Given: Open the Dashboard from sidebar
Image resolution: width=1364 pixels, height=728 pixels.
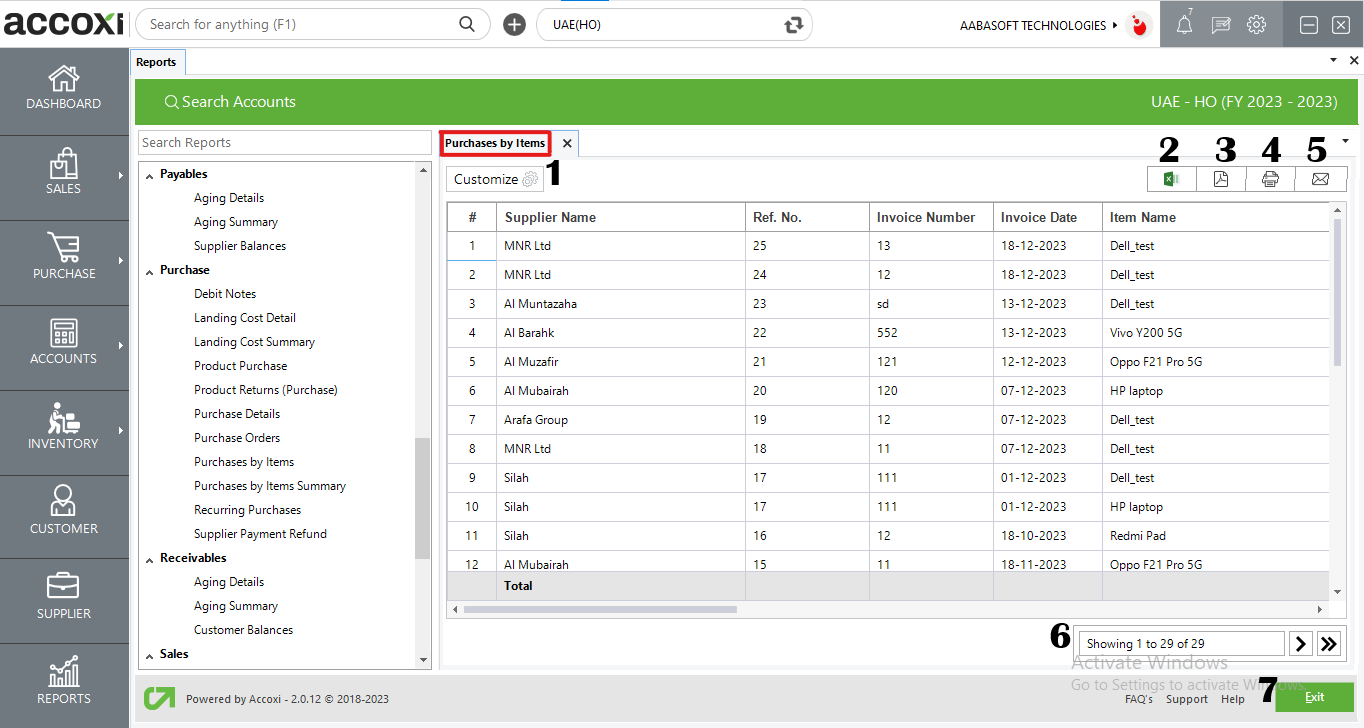Looking at the screenshot, I should point(64,88).
